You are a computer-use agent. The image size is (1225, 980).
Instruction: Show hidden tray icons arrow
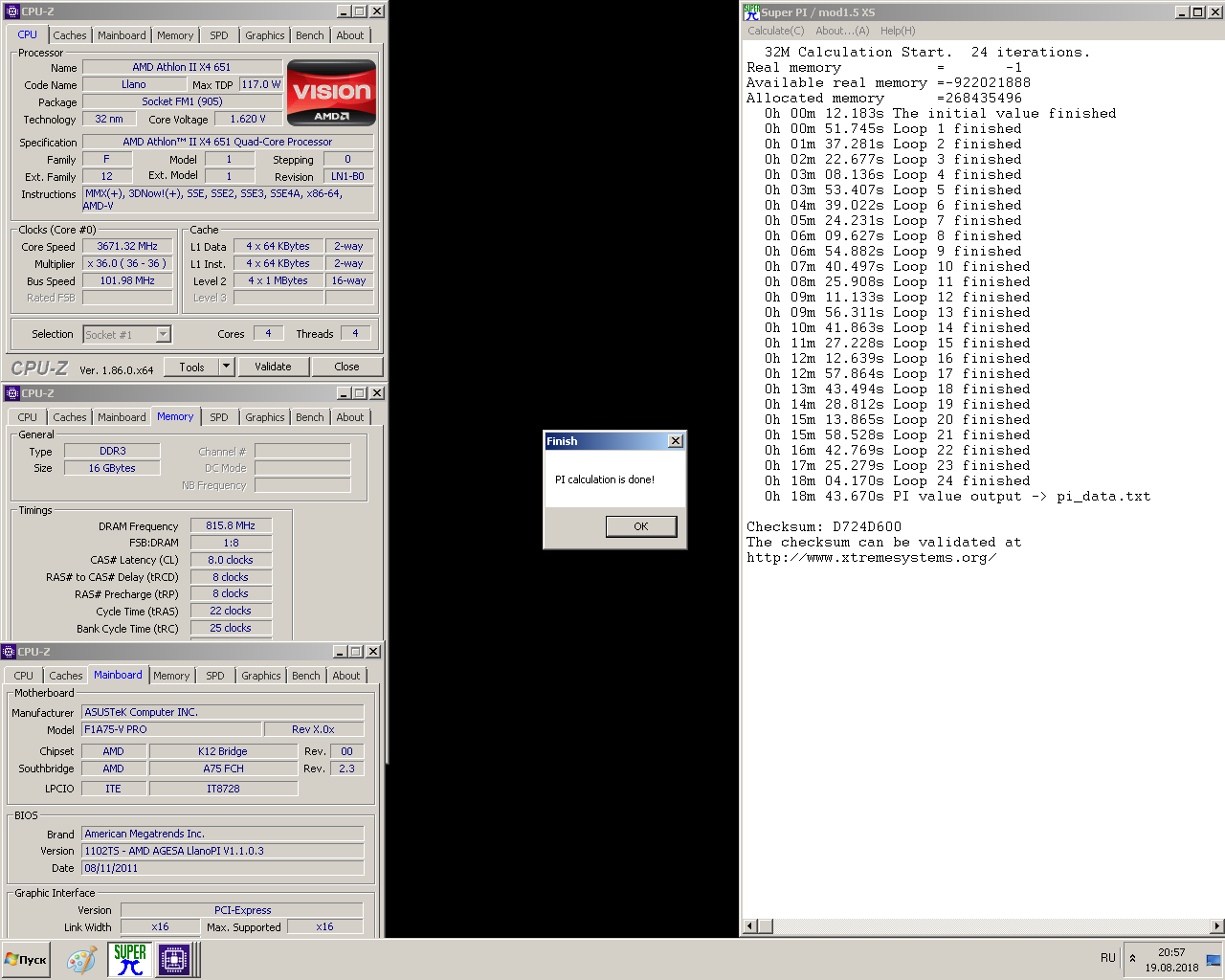tap(1132, 958)
